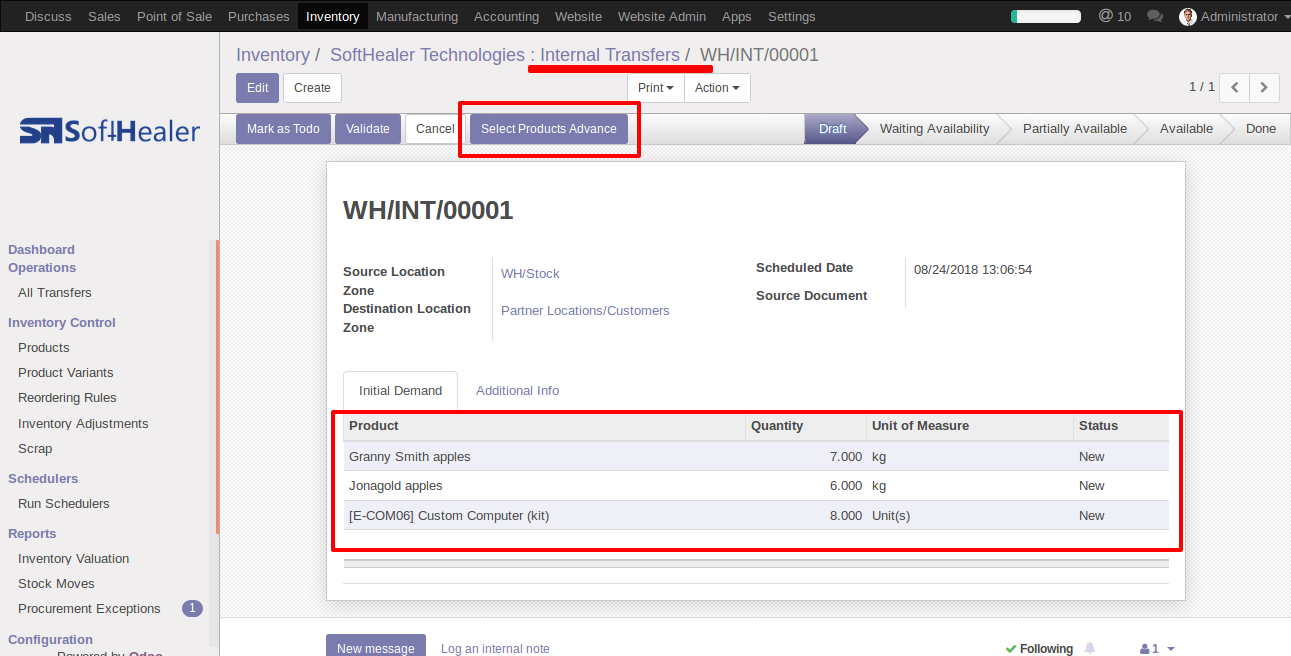
Task: Open the Website Admin menu
Action: [662, 16]
